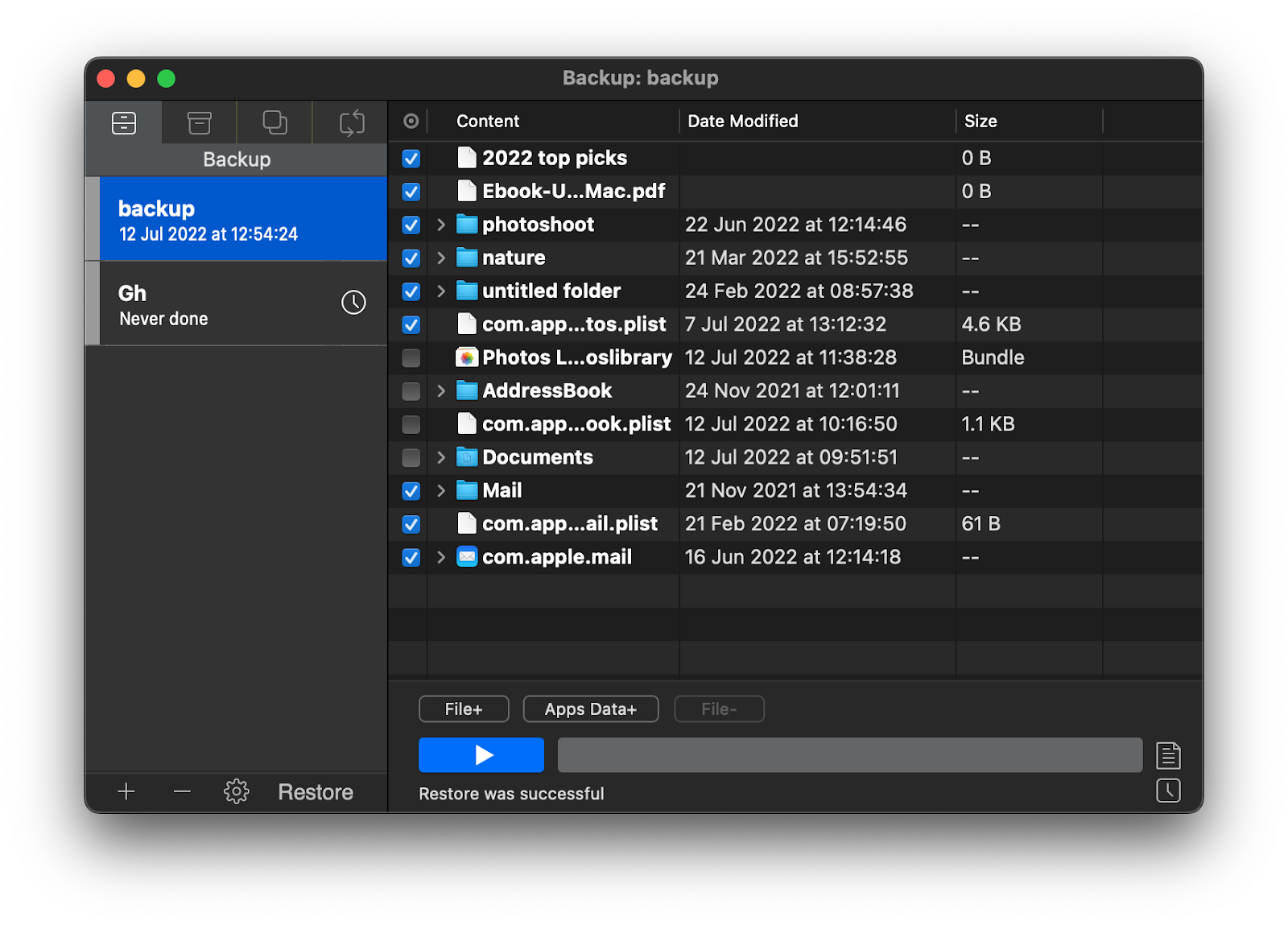Viewport: 1288px width, 925px height.
Task: Enable the Photos Library checkbox
Action: [x=411, y=357]
